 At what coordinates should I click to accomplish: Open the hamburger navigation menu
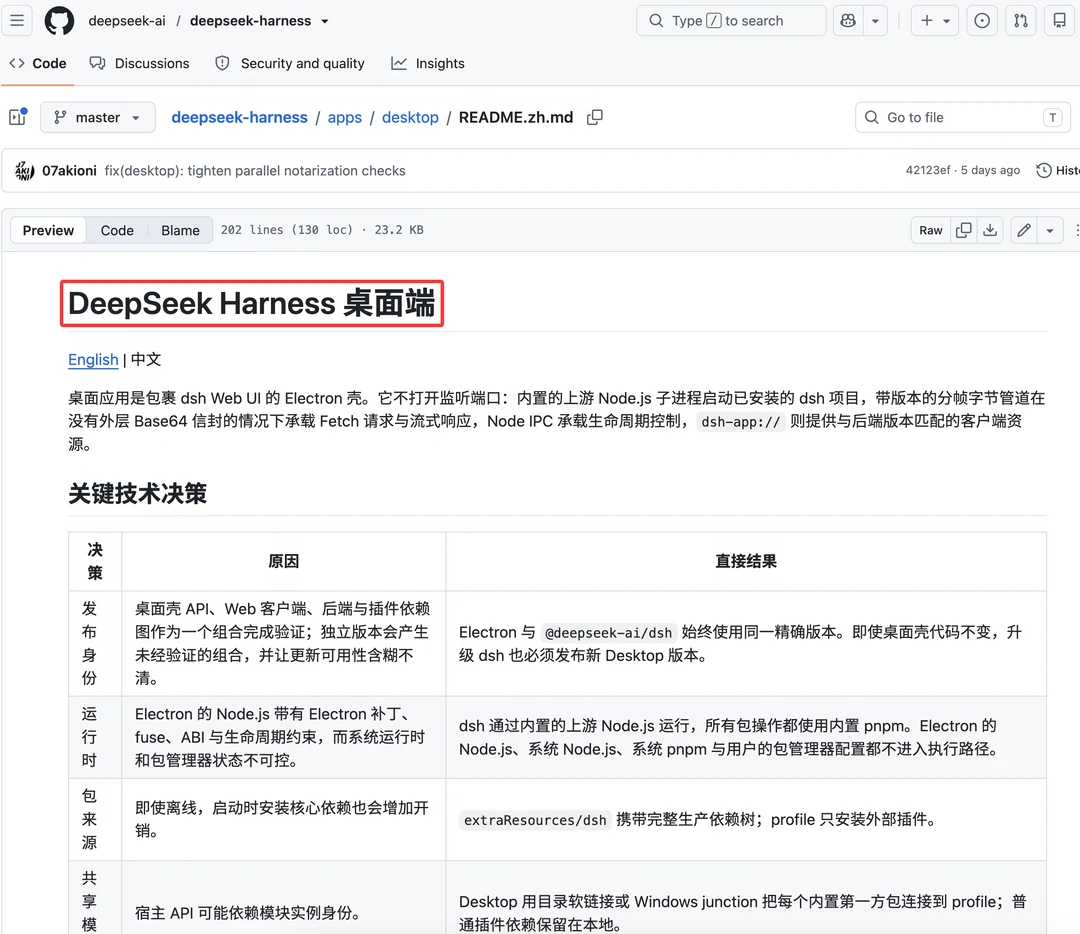[17, 21]
